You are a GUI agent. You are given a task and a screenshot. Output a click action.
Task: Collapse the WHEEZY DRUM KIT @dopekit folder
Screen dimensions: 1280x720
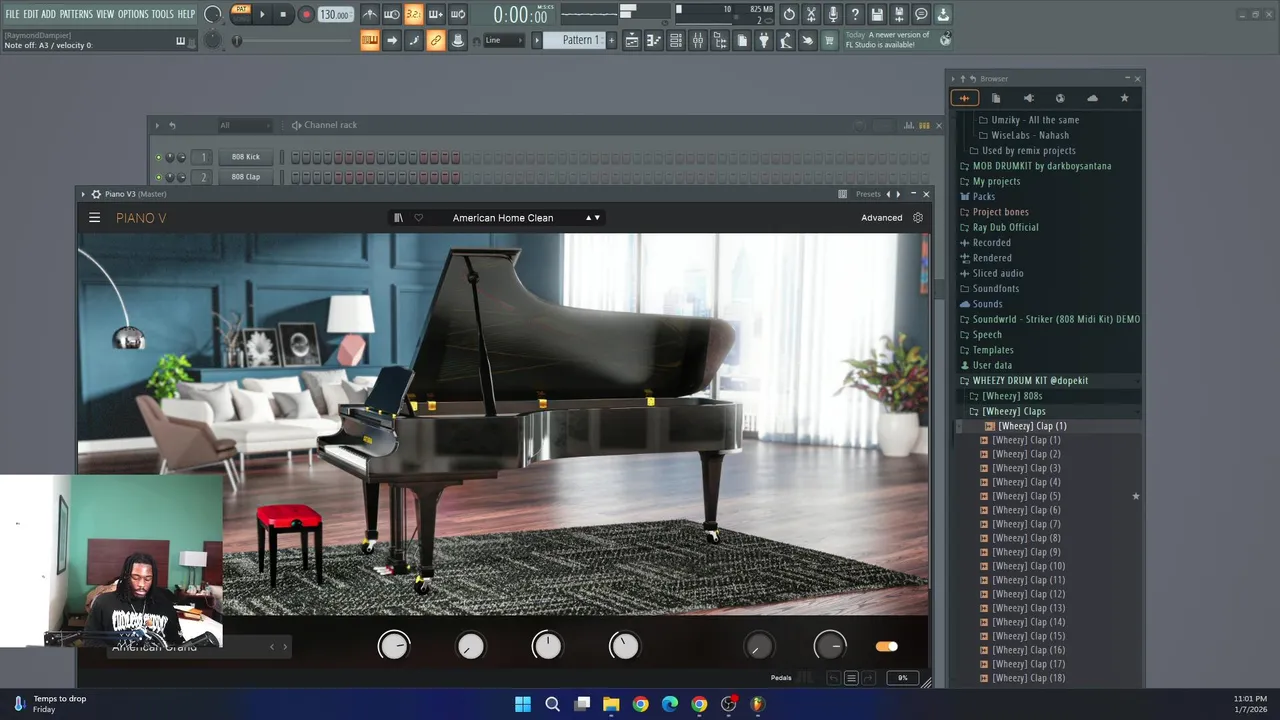1030,381
